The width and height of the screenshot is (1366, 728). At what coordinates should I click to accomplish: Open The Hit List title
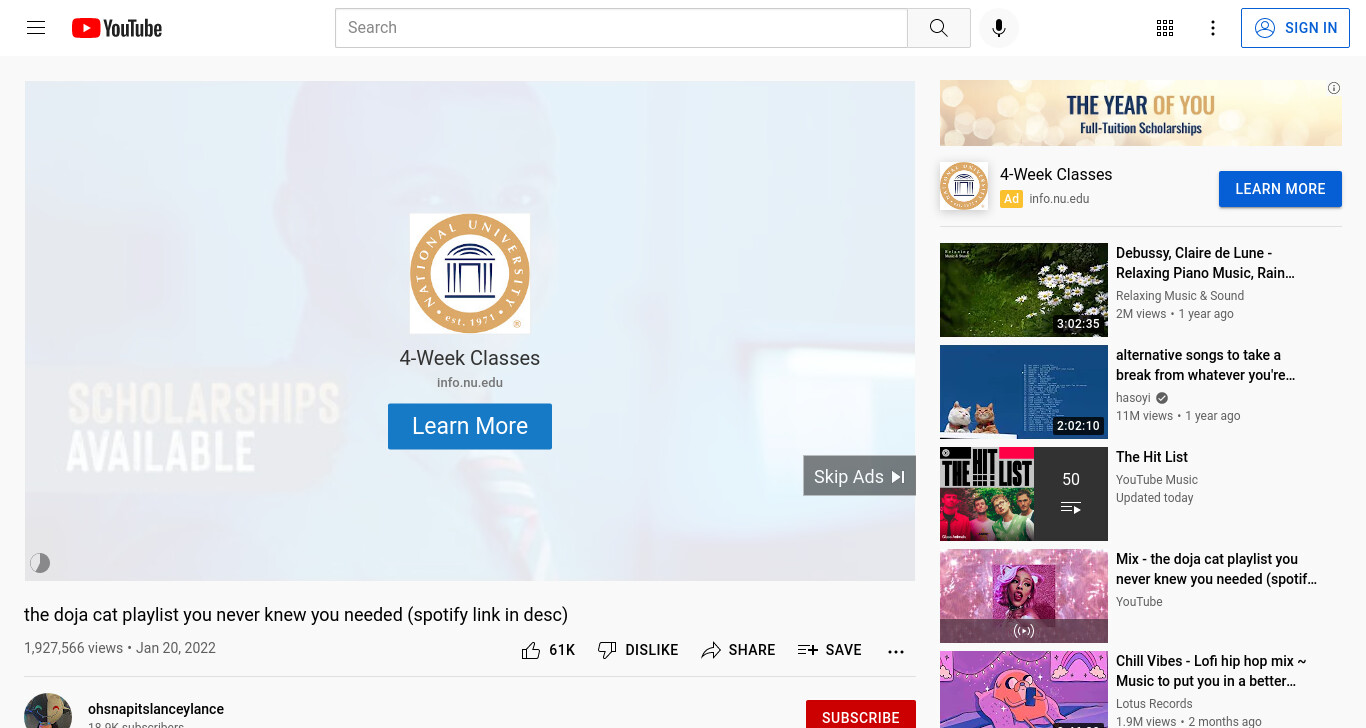(x=1152, y=457)
